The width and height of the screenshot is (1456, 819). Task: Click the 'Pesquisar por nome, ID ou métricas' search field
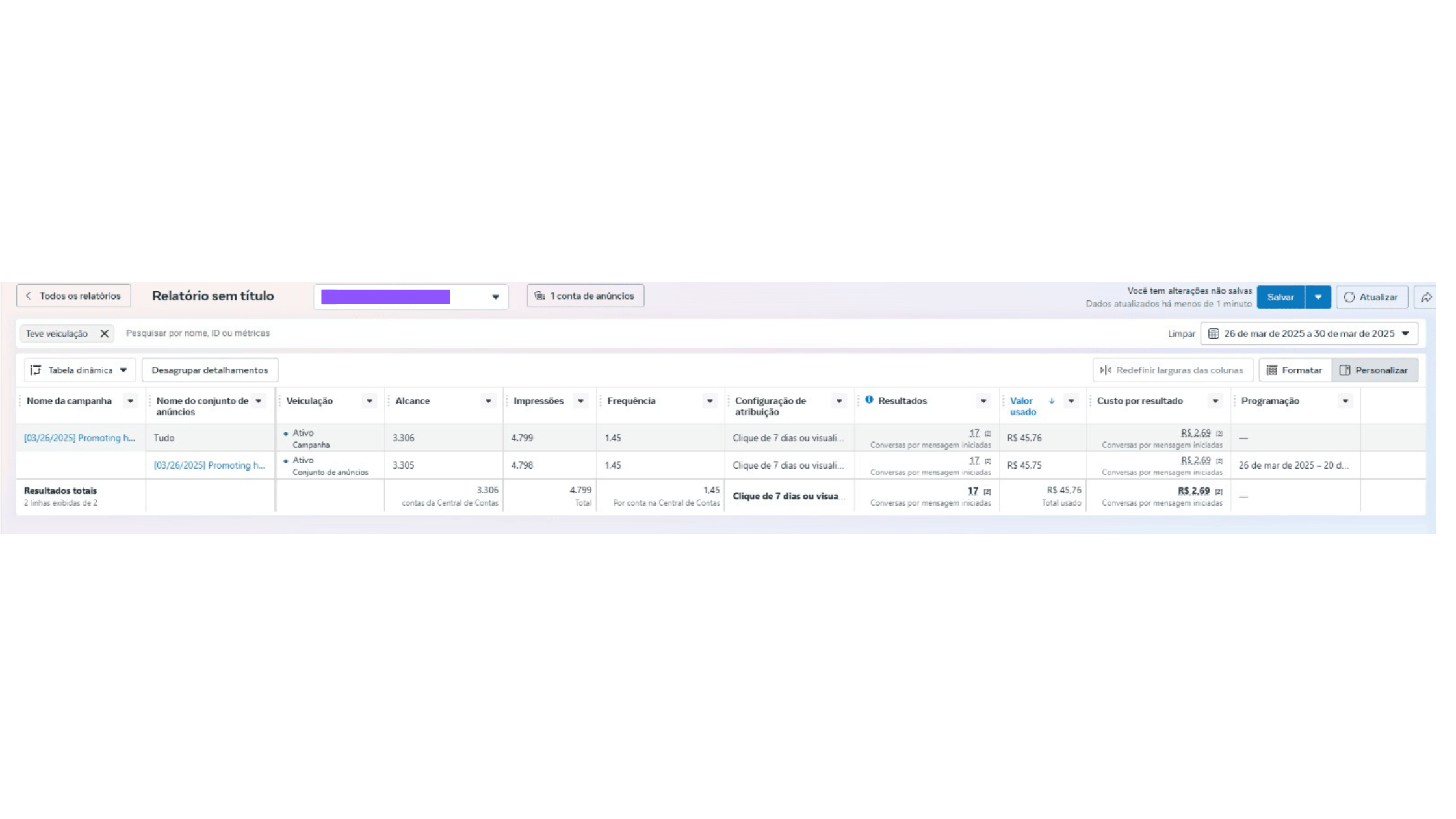[198, 333]
